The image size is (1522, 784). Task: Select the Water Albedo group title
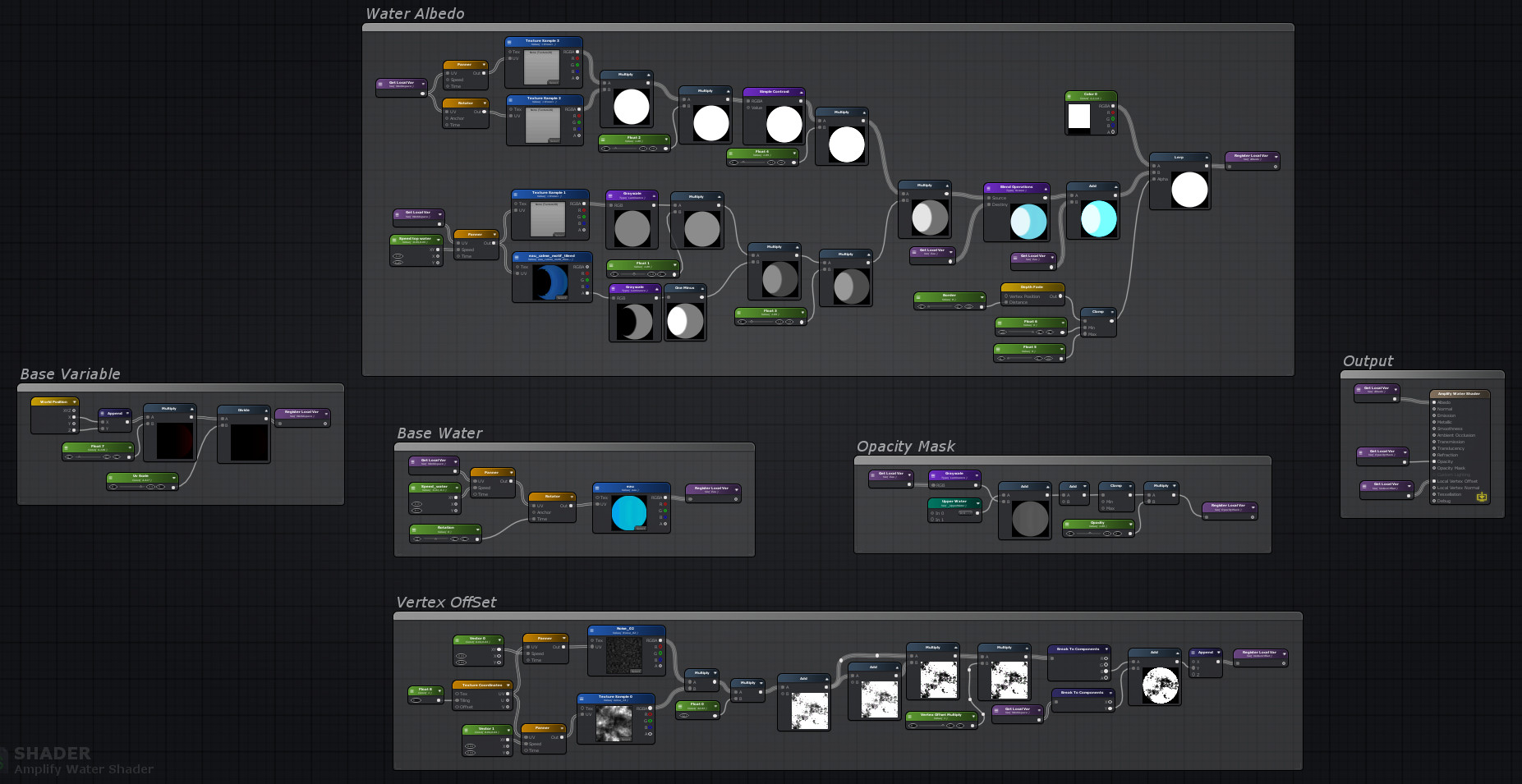click(415, 14)
